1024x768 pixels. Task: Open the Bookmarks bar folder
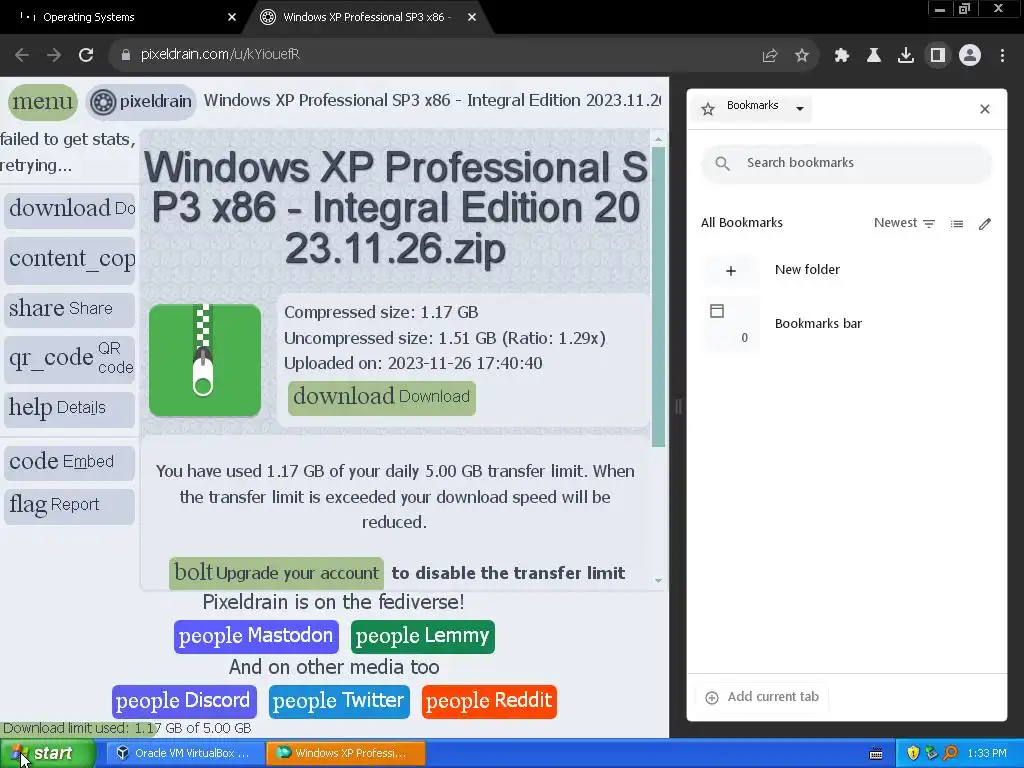[846, 324]
